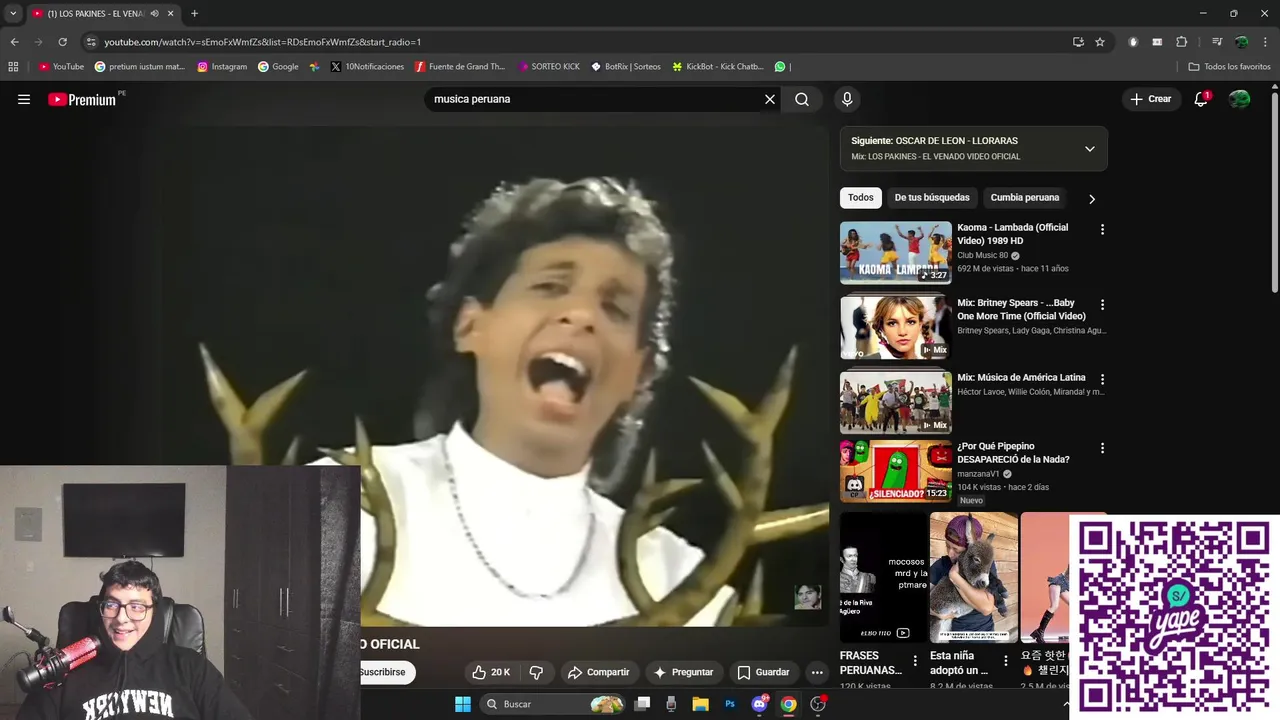Open File Explorer from taskbar
This screenshot has height=720, width=1280.
tap(701, 704)
